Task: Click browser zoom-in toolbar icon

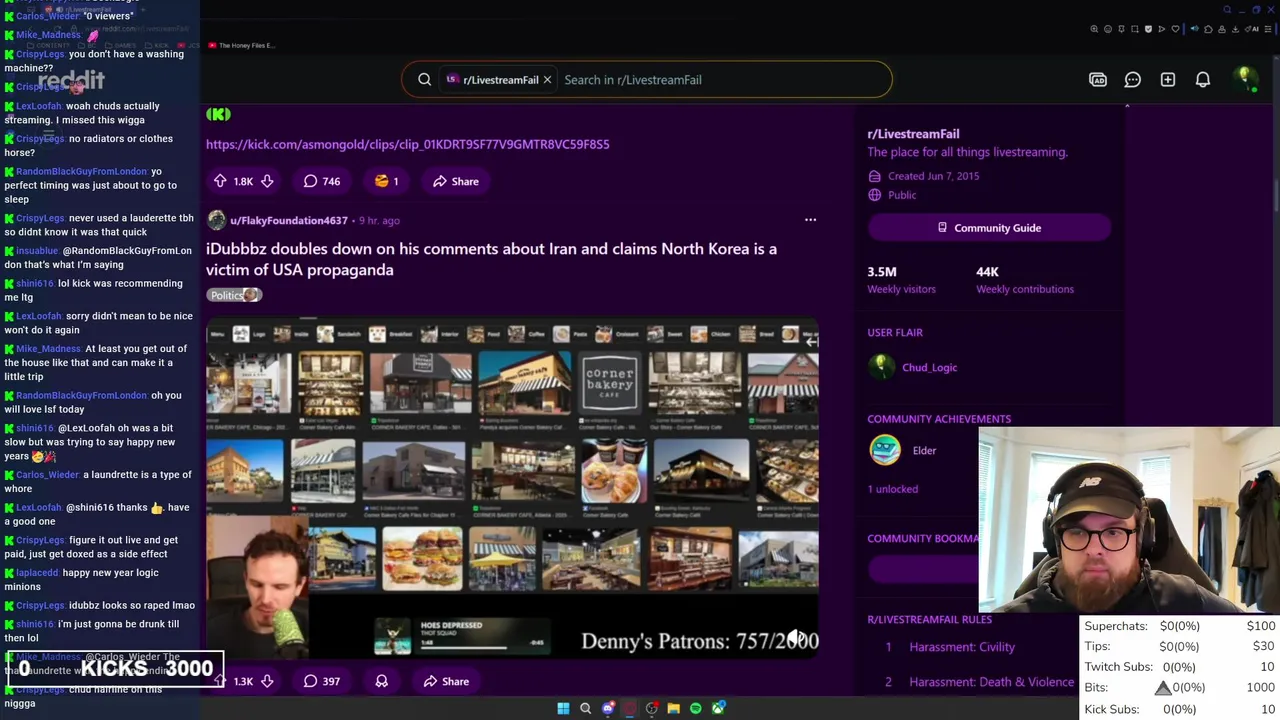Action: 1094,29
